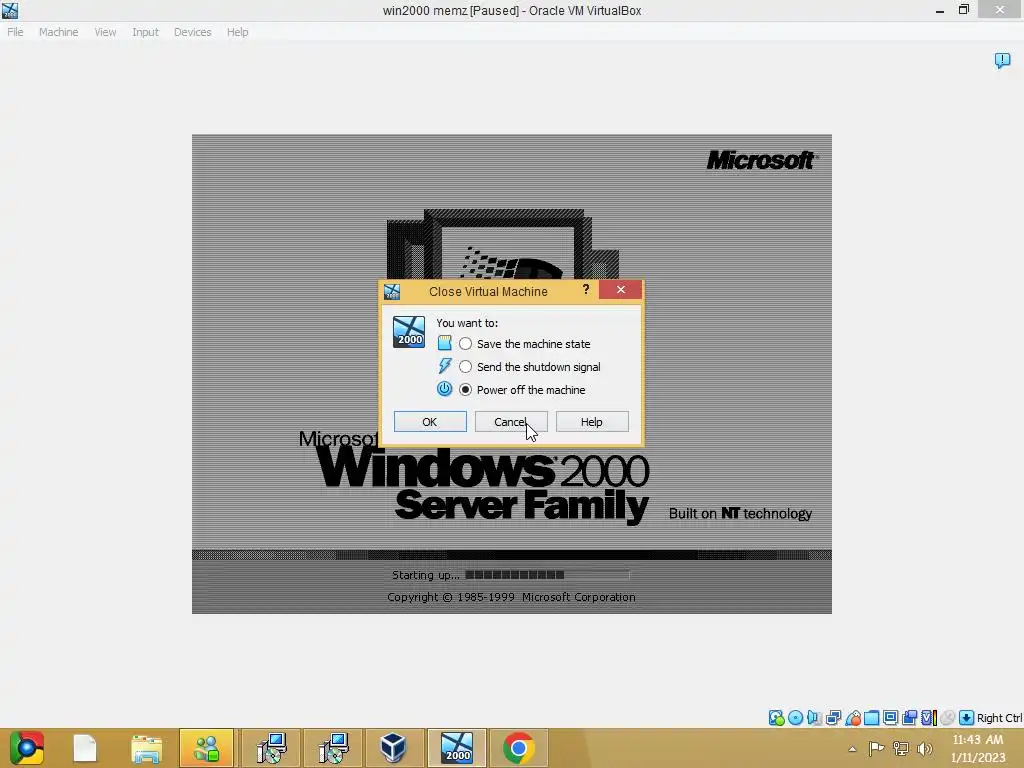Show hidden system tray icons
1024x768 pixels.
(852, 749)
